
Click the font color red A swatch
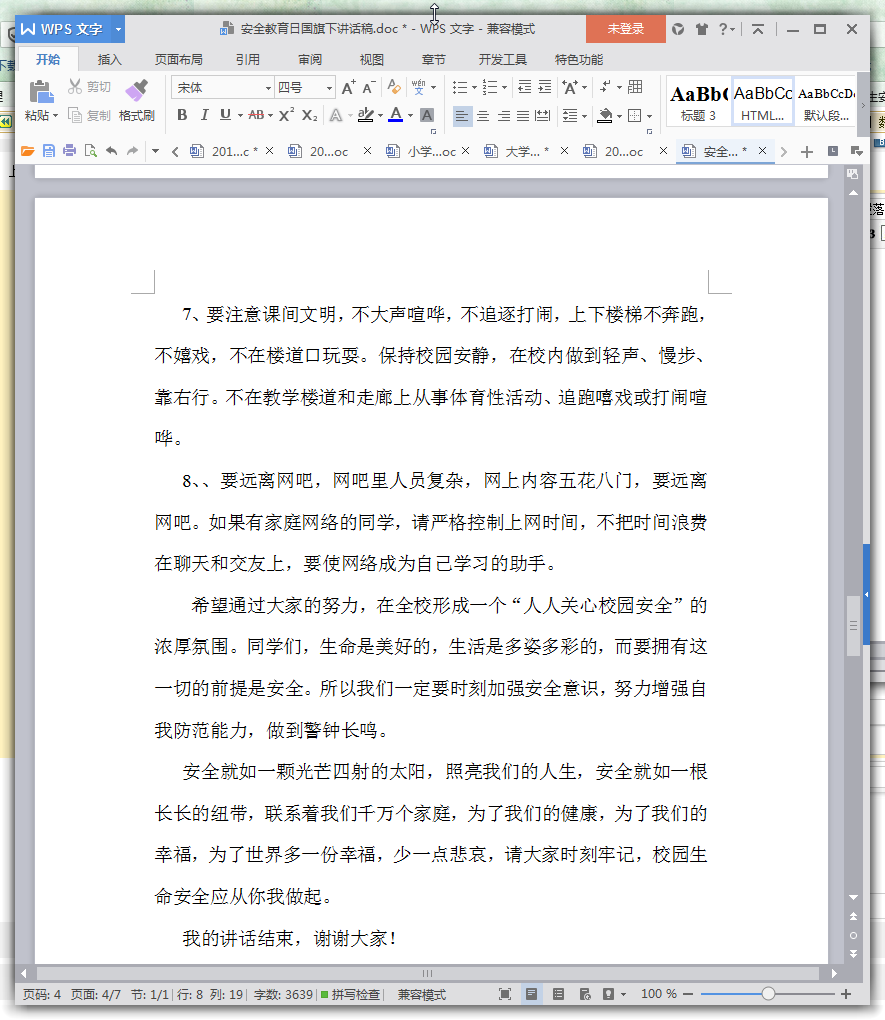coord(396,115)
